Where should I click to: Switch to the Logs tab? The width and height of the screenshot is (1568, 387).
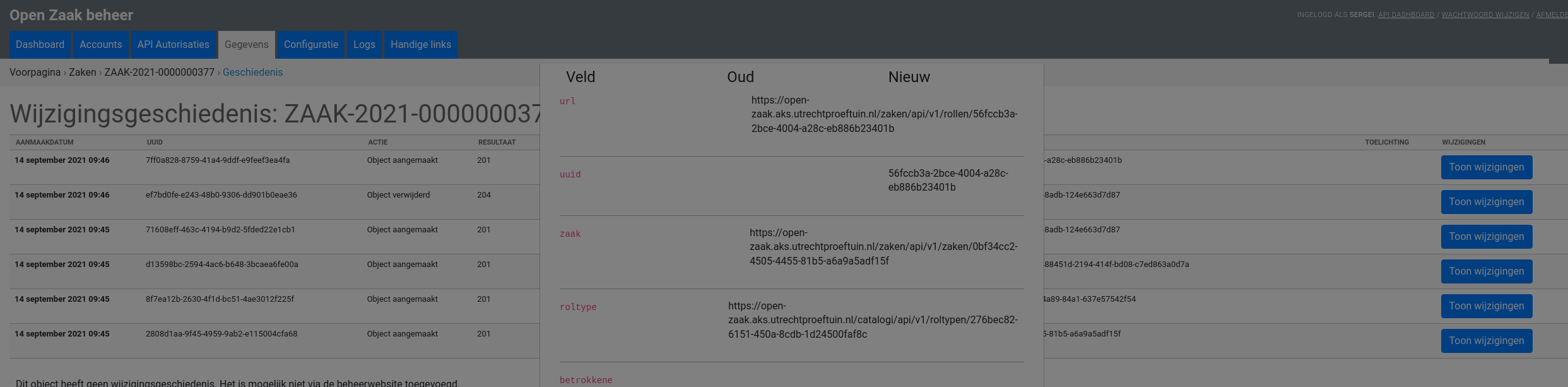364,44
